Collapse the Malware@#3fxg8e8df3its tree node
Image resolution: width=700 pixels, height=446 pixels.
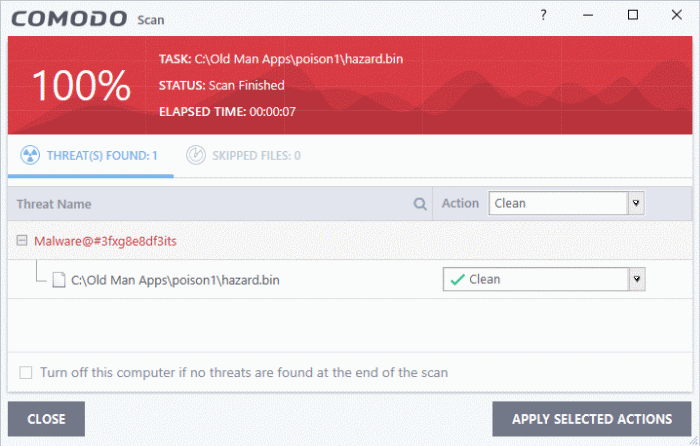pos(21,241)
